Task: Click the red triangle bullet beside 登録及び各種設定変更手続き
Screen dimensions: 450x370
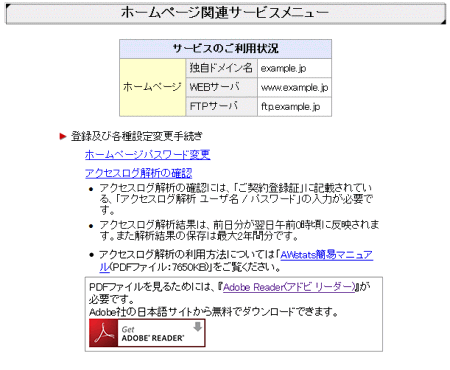Action: [63, 136]
